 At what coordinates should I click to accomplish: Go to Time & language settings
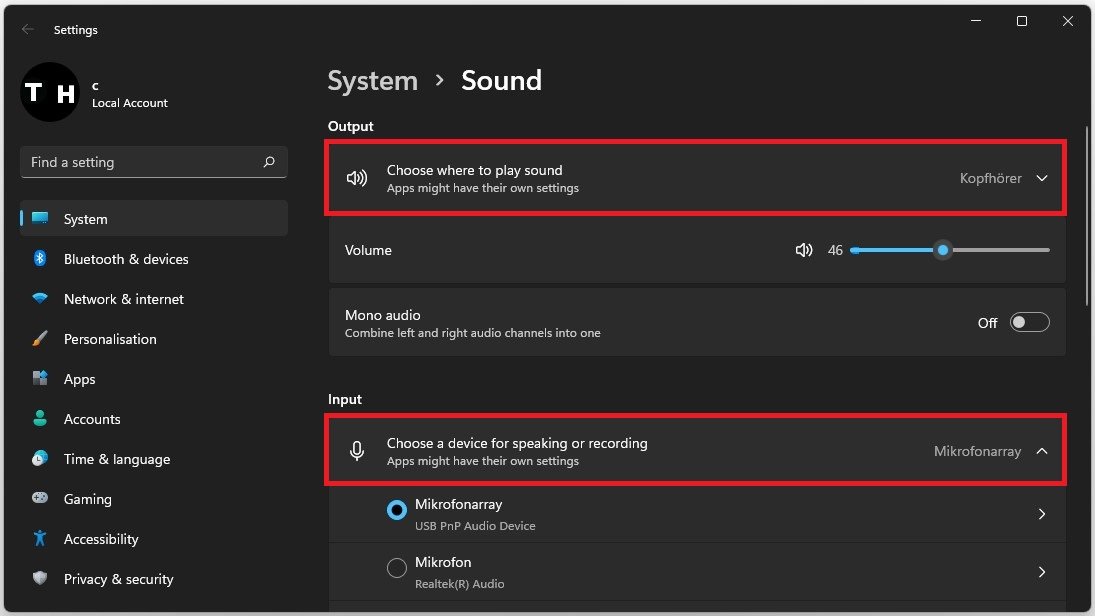(x=116, y=459)
